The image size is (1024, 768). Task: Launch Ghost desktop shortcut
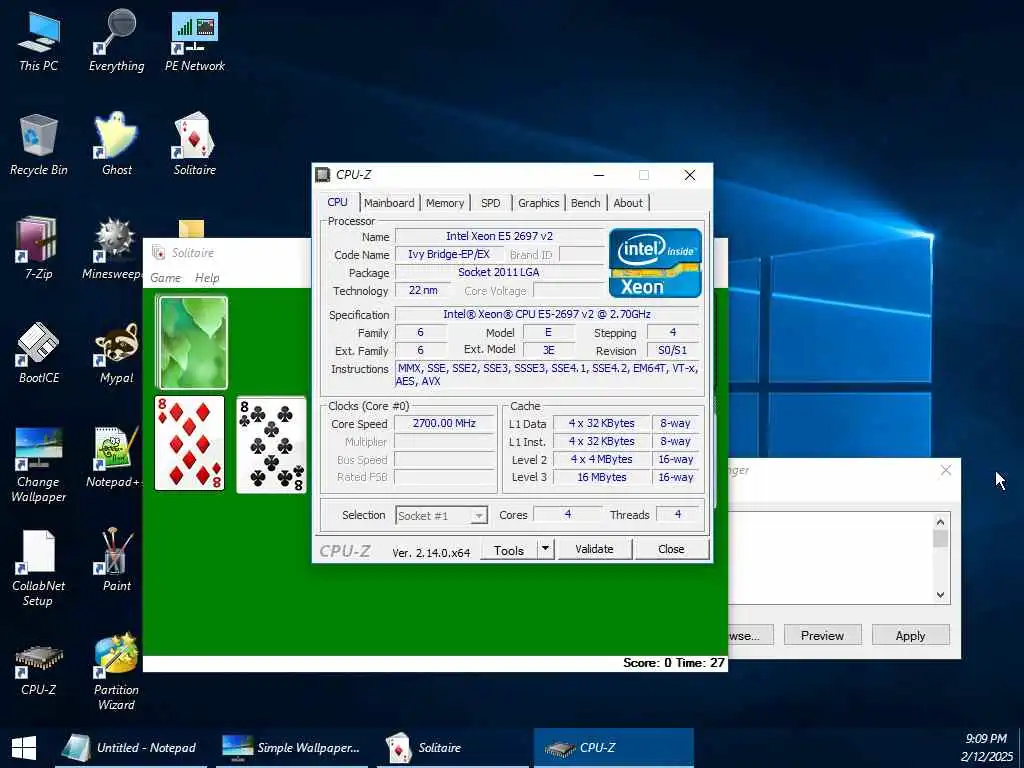point(116,145)
